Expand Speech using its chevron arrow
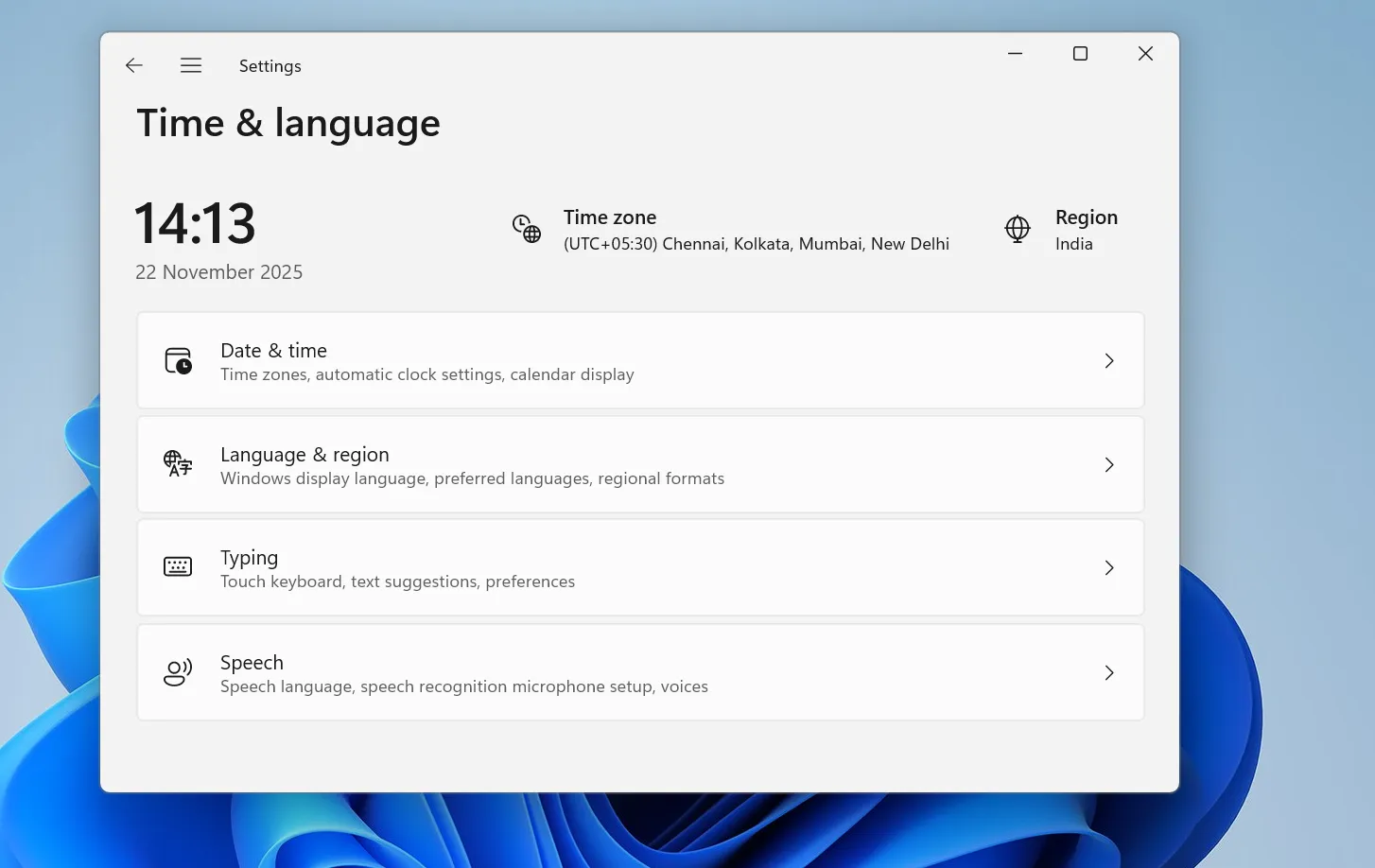This screenshot has height=868, width=1375. (1109, 673)
